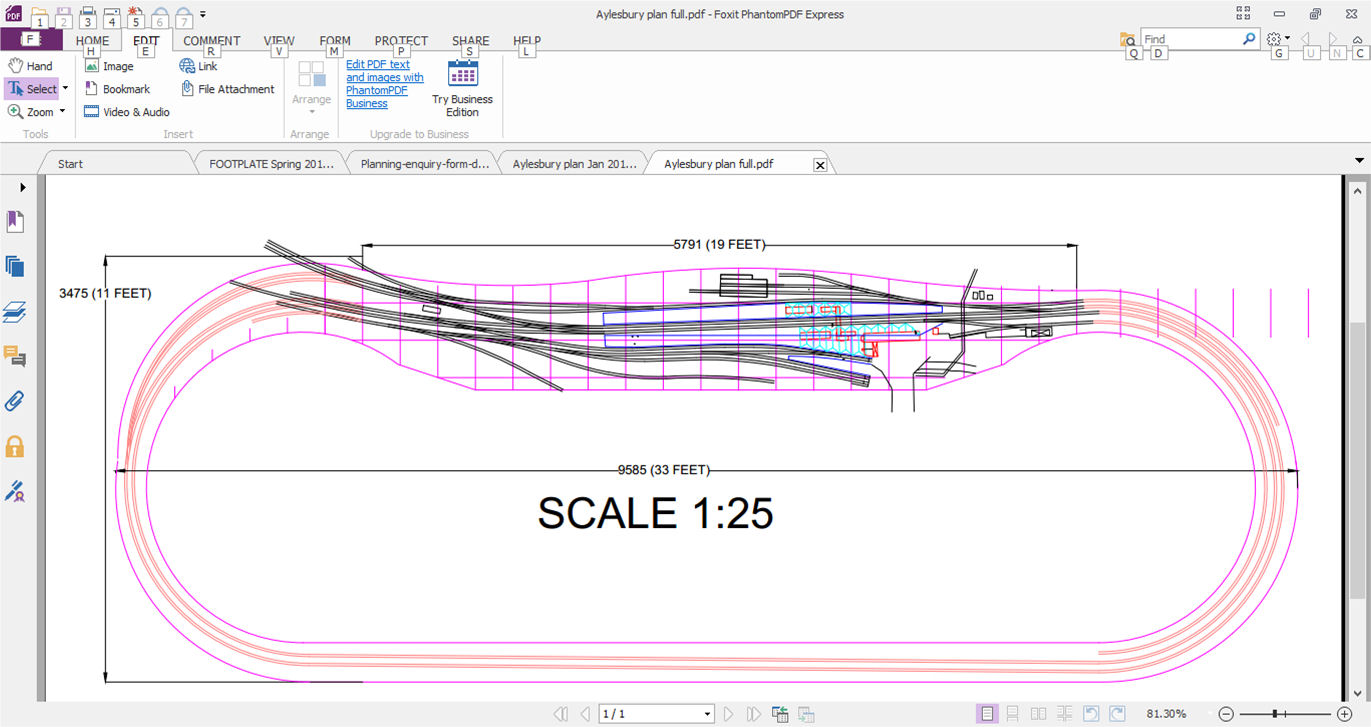Insert a File Attachment
The image size is (1371, 727).
point(227,89)
